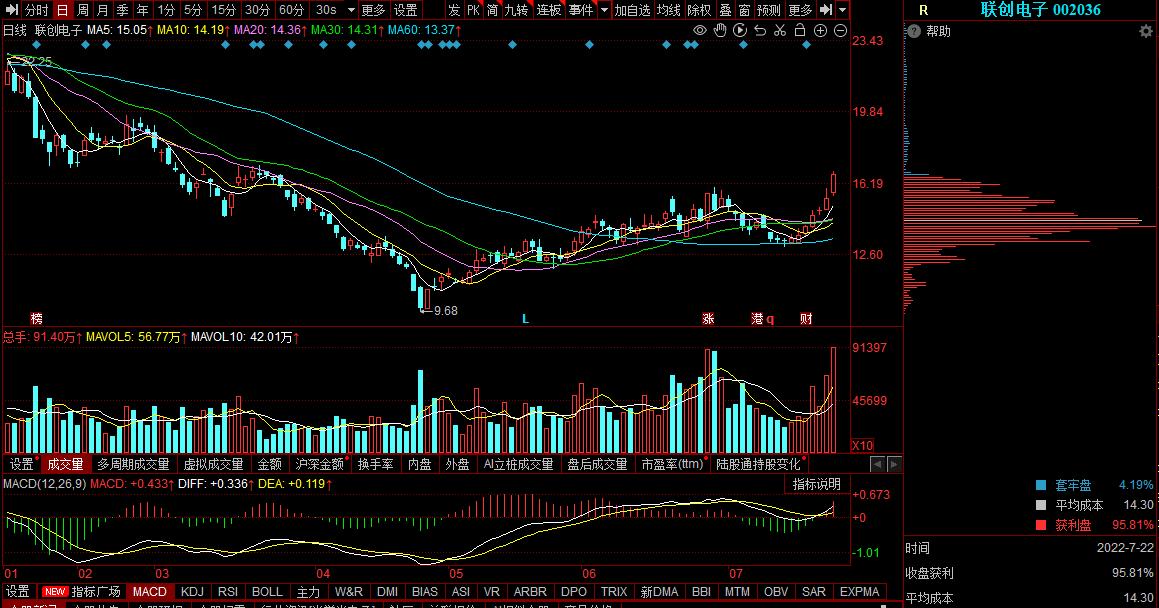Switch to 5分 minute chart

coord(193,10)
